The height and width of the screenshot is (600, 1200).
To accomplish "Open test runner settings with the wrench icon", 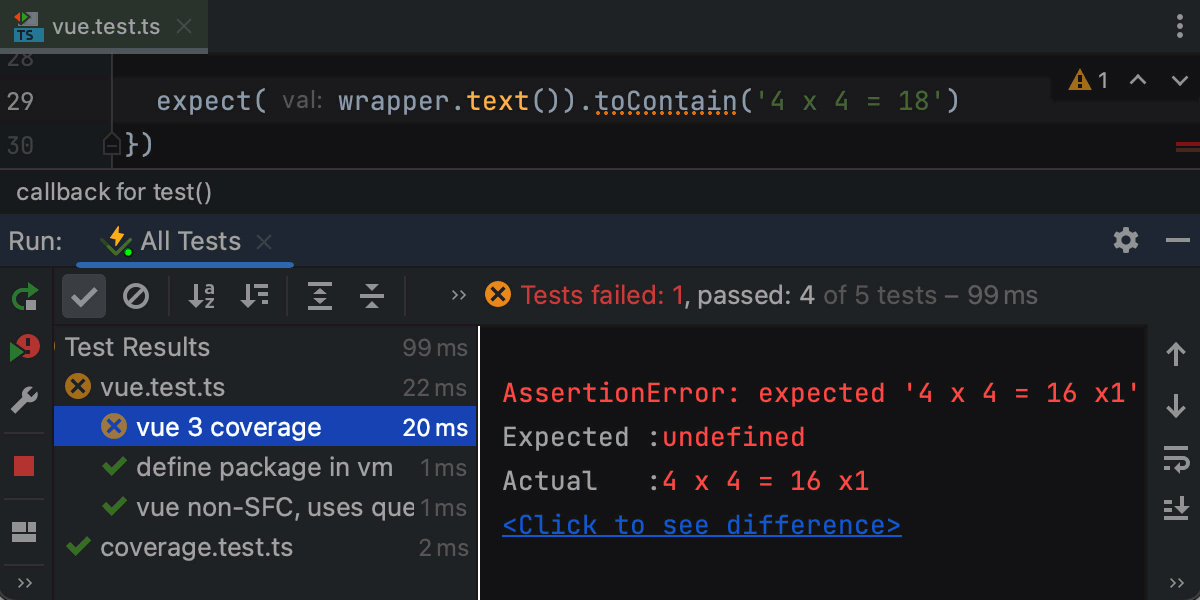I will point(25,401).
